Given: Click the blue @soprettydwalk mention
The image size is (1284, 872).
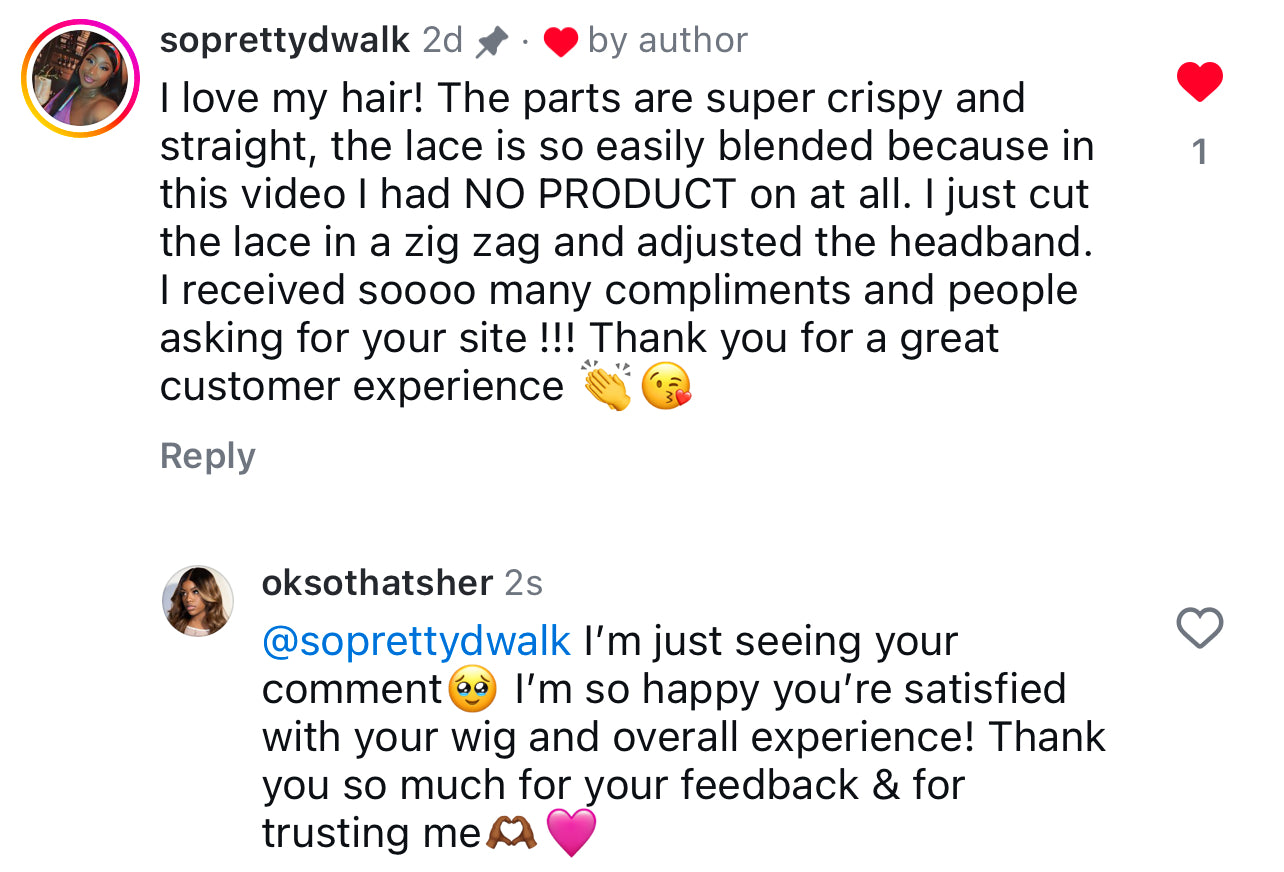Looking at the screenshot, I should click(416, 641).
